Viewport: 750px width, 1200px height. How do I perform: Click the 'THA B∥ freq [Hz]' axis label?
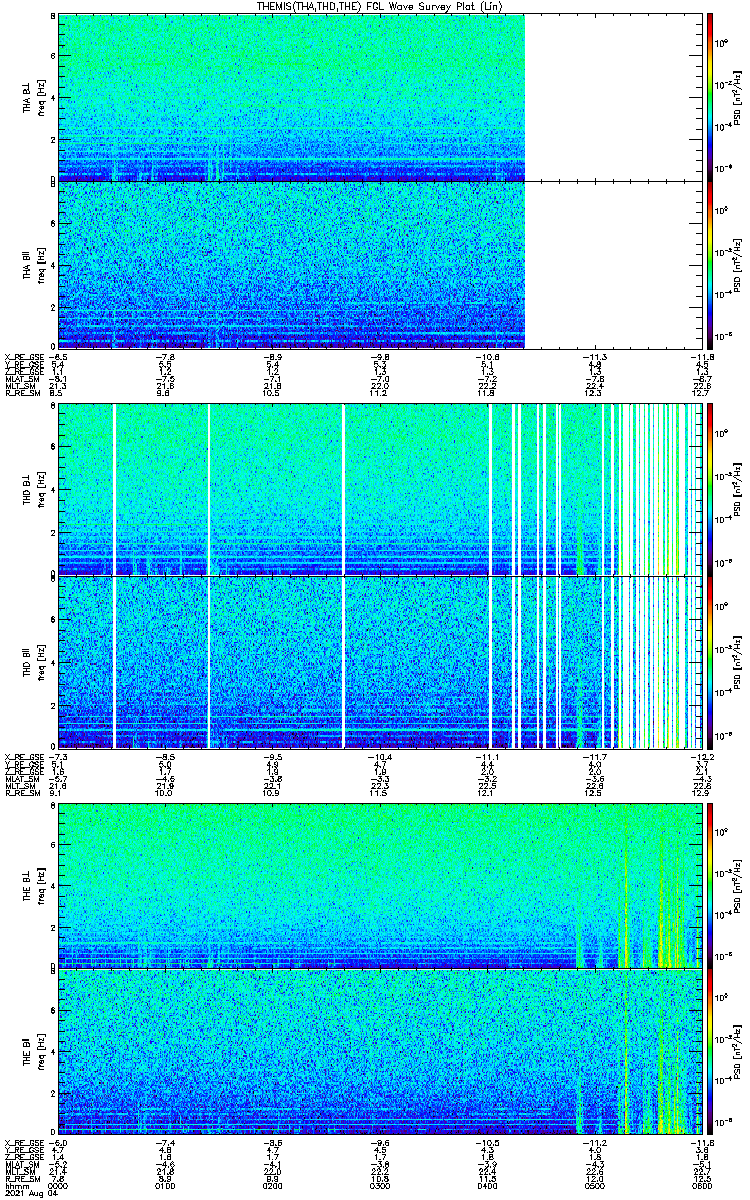pos(34,265)
